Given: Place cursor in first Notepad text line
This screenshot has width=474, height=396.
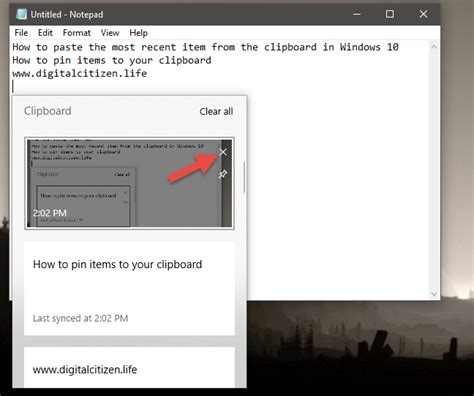Looking at the screenshot, I should point(205,47).
